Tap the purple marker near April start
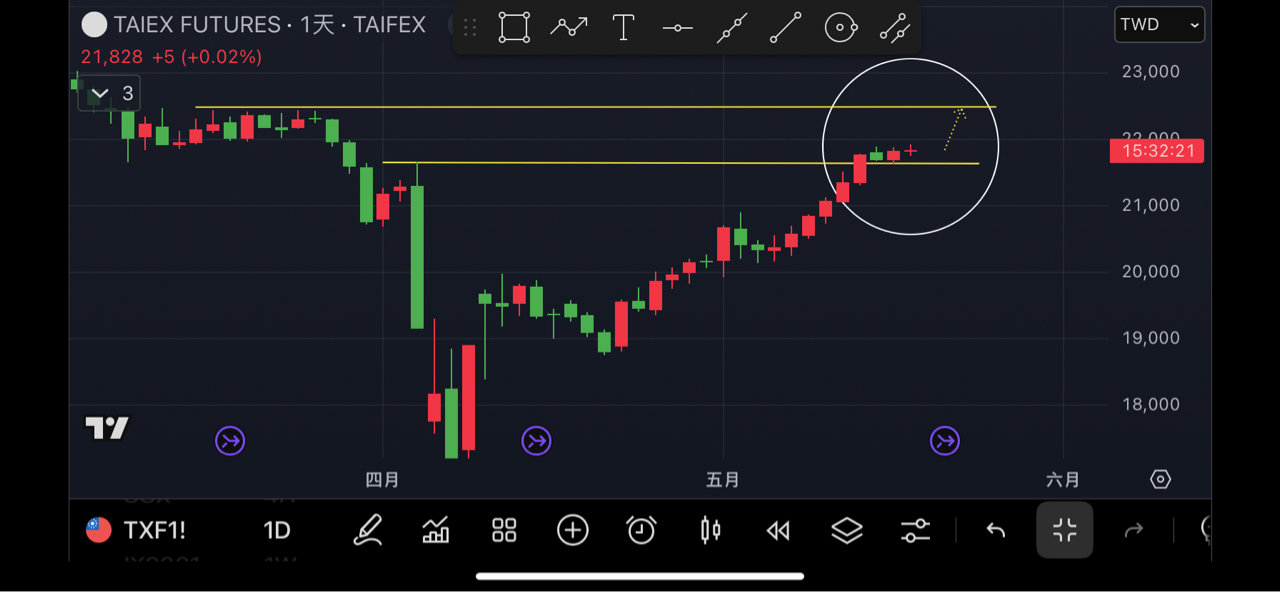 pos(230,440)
